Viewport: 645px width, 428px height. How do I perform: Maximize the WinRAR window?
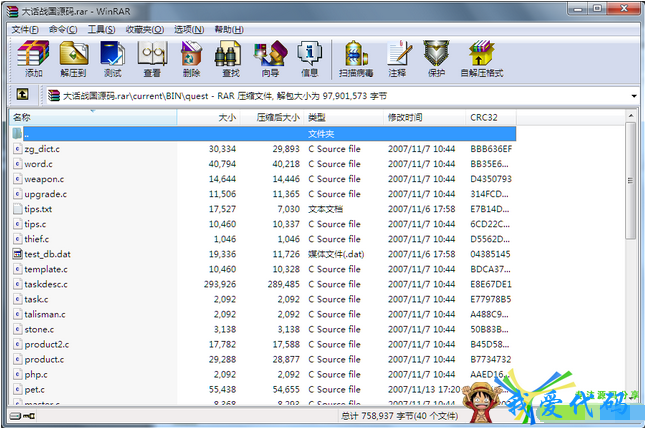click(598, 8)
